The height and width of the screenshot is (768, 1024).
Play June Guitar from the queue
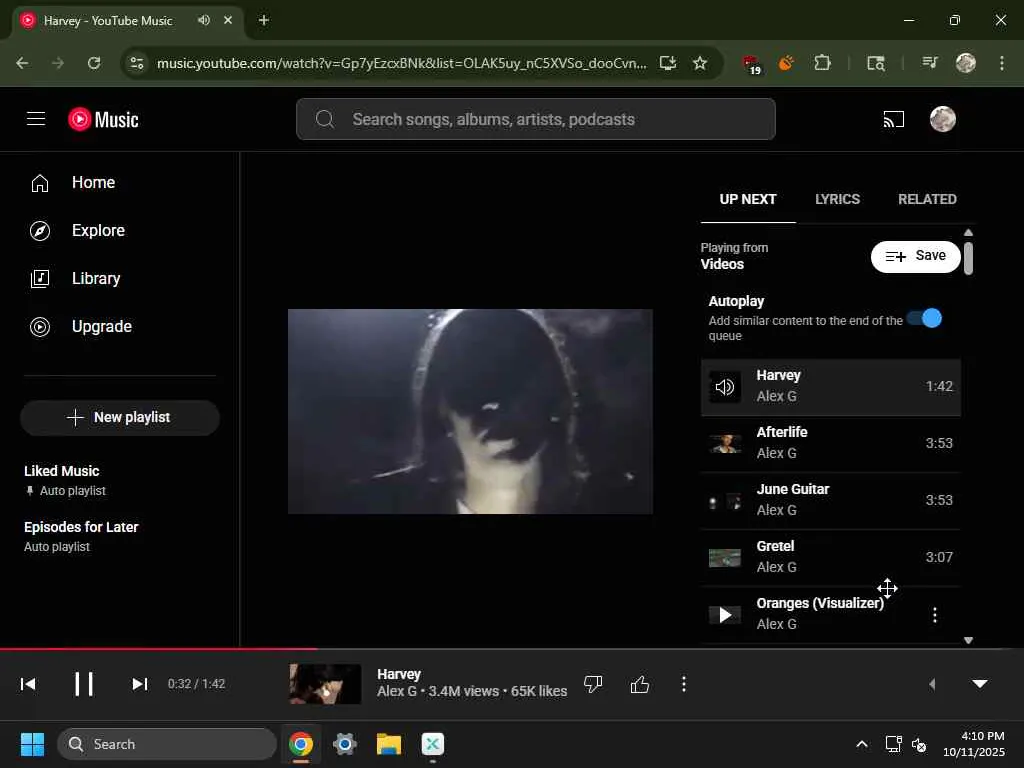(831, 500)
